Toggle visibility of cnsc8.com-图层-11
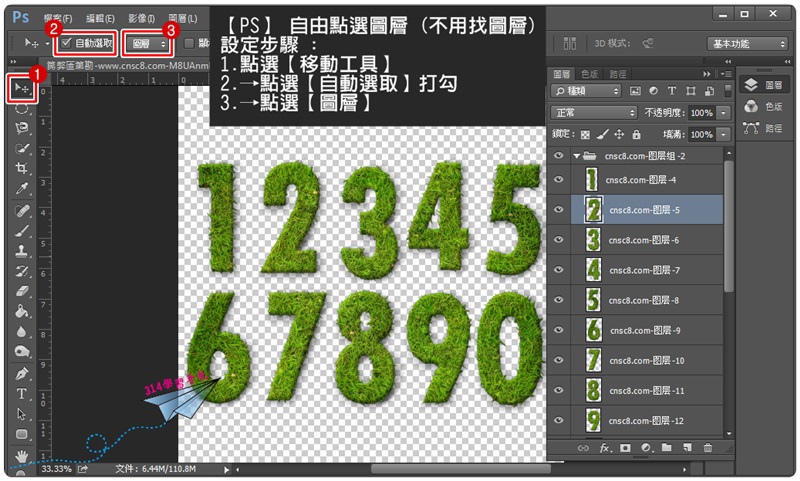This screenshot has width=800, height=481. point(559,390)
